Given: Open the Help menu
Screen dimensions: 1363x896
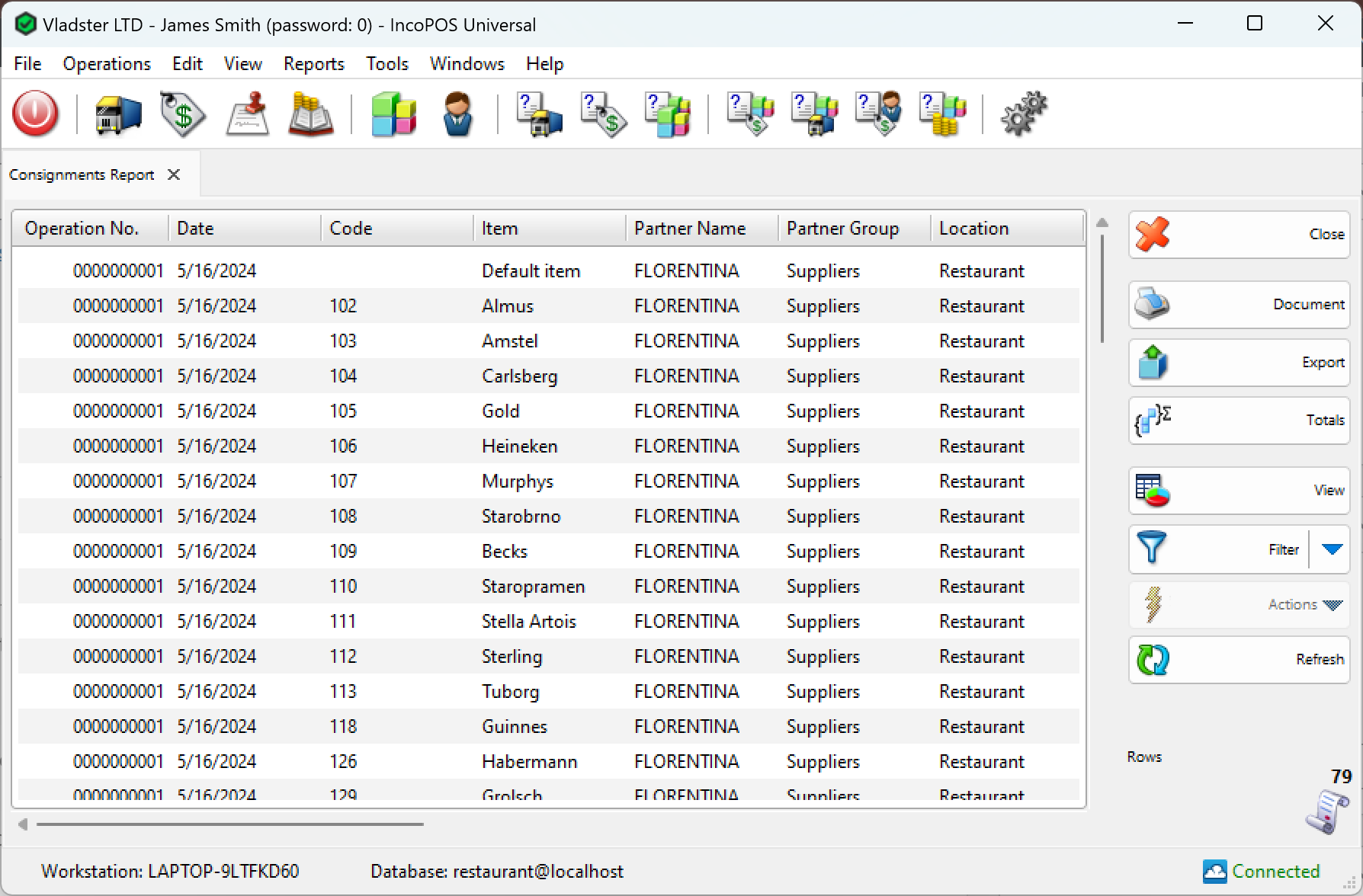Looking at the screenshot, I should [x=544, y=64].
